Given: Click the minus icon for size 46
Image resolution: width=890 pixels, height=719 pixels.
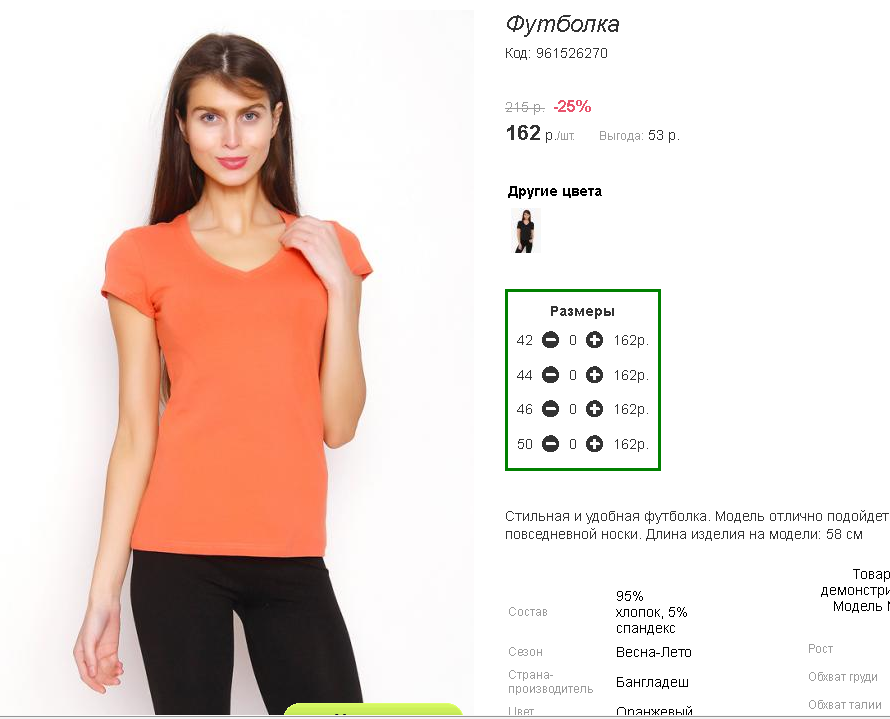Looking at the screenshot, I should pyautogui.click(x=550, y=409).
